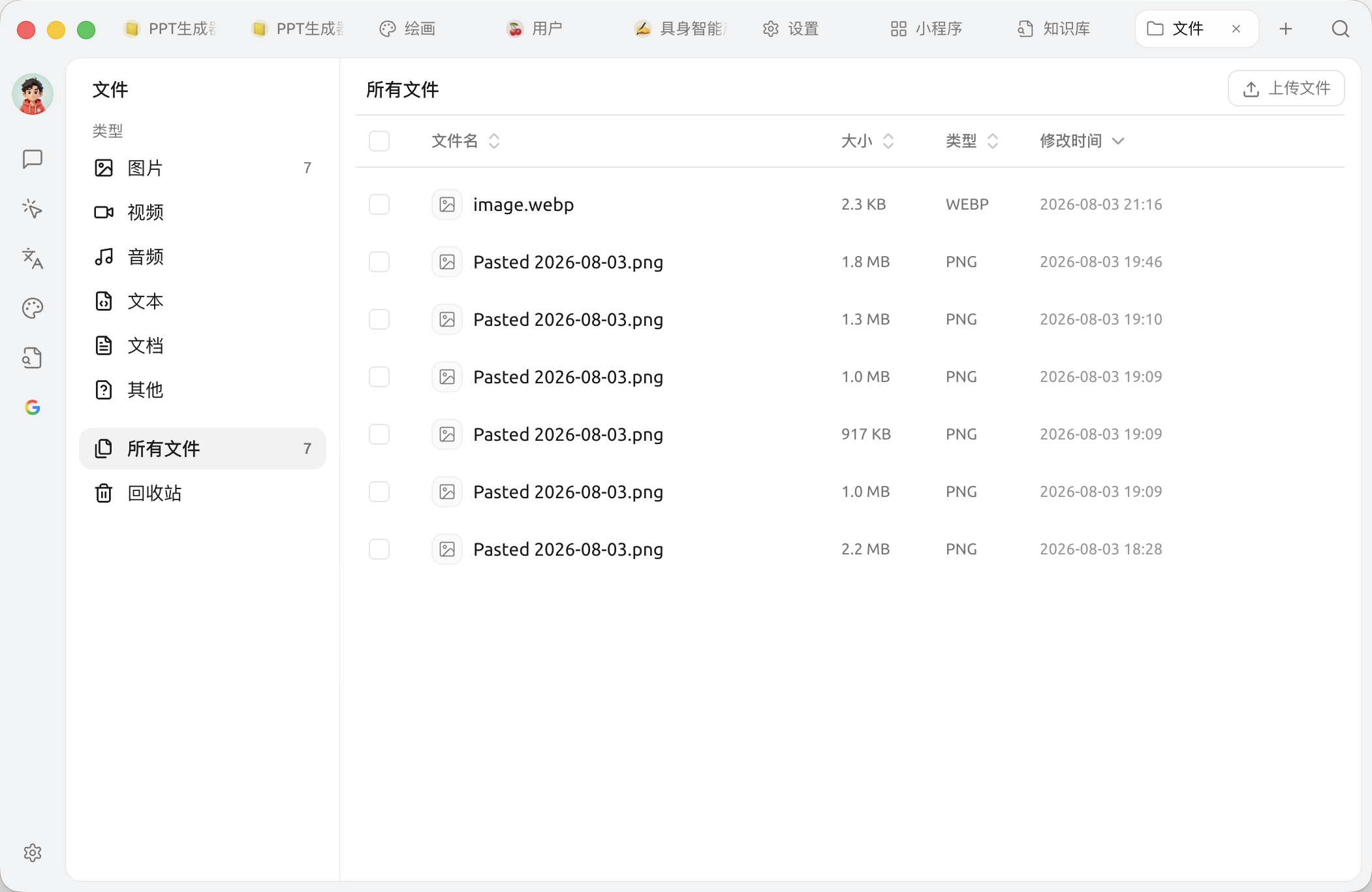Click the Google icon in sidebar
Screen dimensions: 1372x892
pyautogui.click(x=33, y=407)
